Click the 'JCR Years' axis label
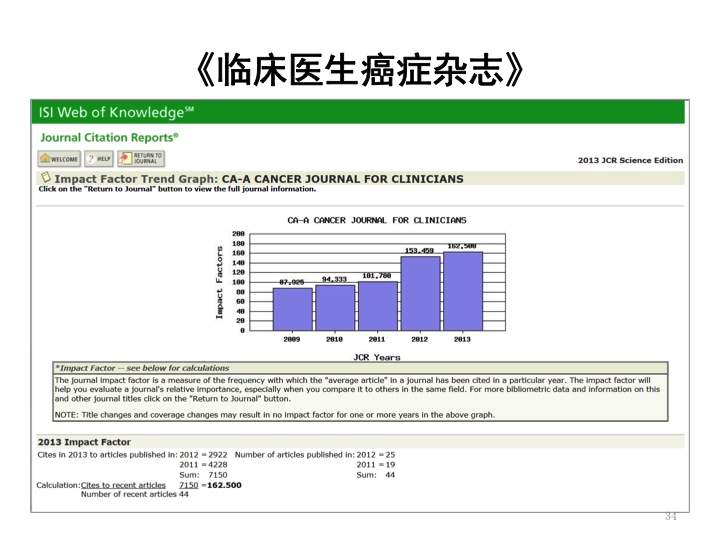 pos(377,357)
